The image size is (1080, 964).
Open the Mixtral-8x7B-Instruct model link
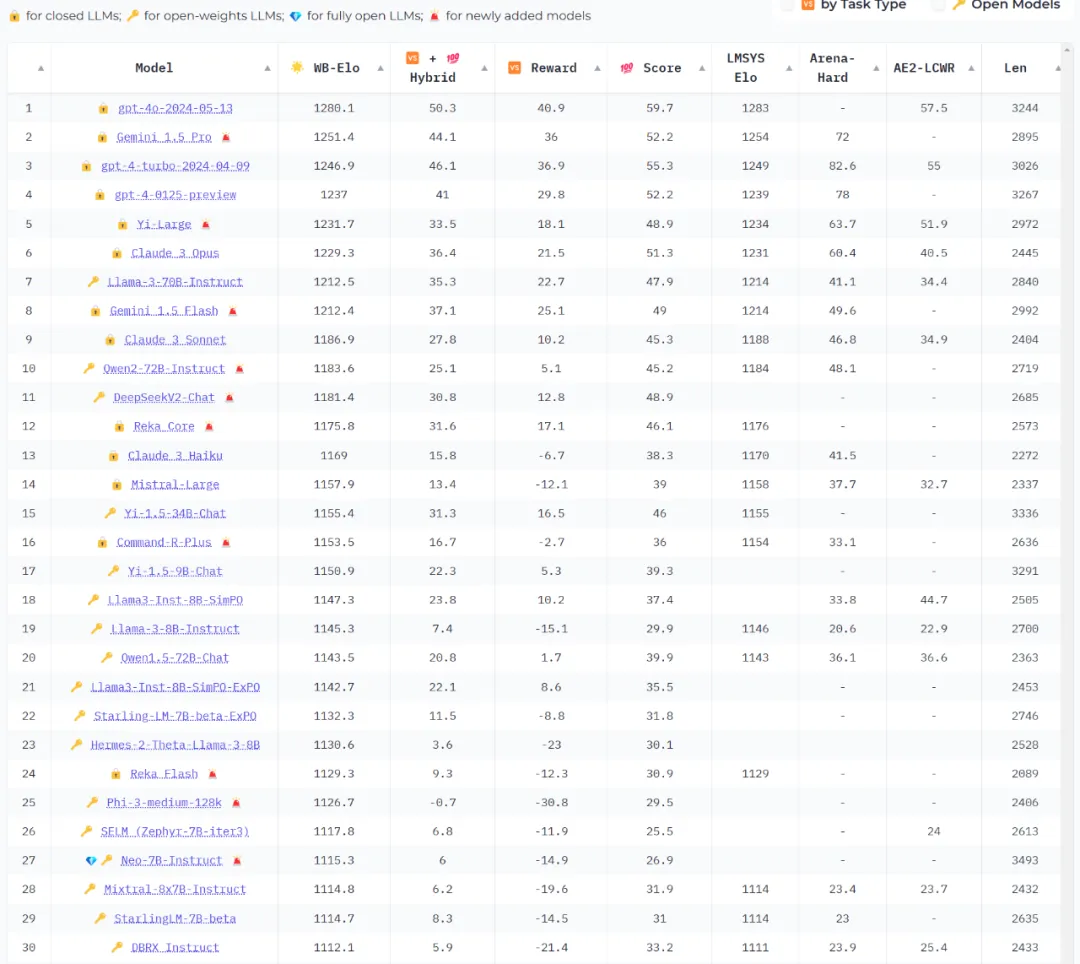pos(175,890)
